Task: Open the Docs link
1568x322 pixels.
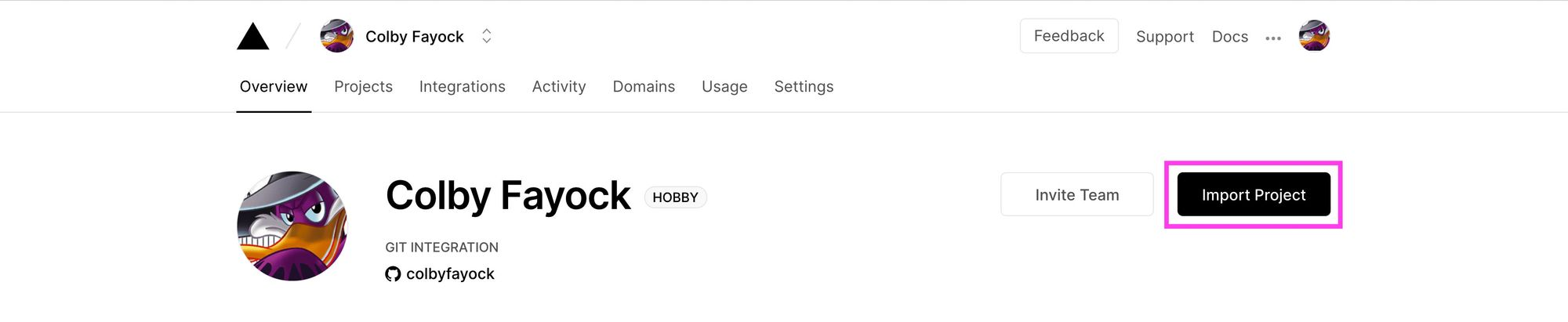Action: pyautogui.click(x=1230, y=37)
